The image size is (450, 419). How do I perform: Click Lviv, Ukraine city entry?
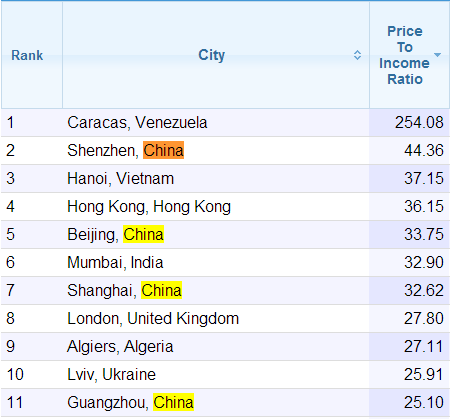(112, 374)
